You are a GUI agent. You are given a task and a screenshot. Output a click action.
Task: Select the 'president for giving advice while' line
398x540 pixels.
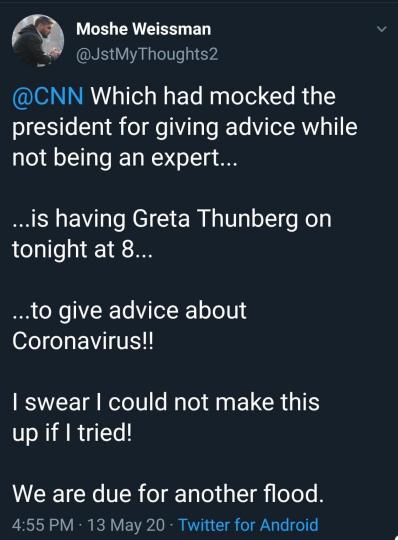[185, 127]
